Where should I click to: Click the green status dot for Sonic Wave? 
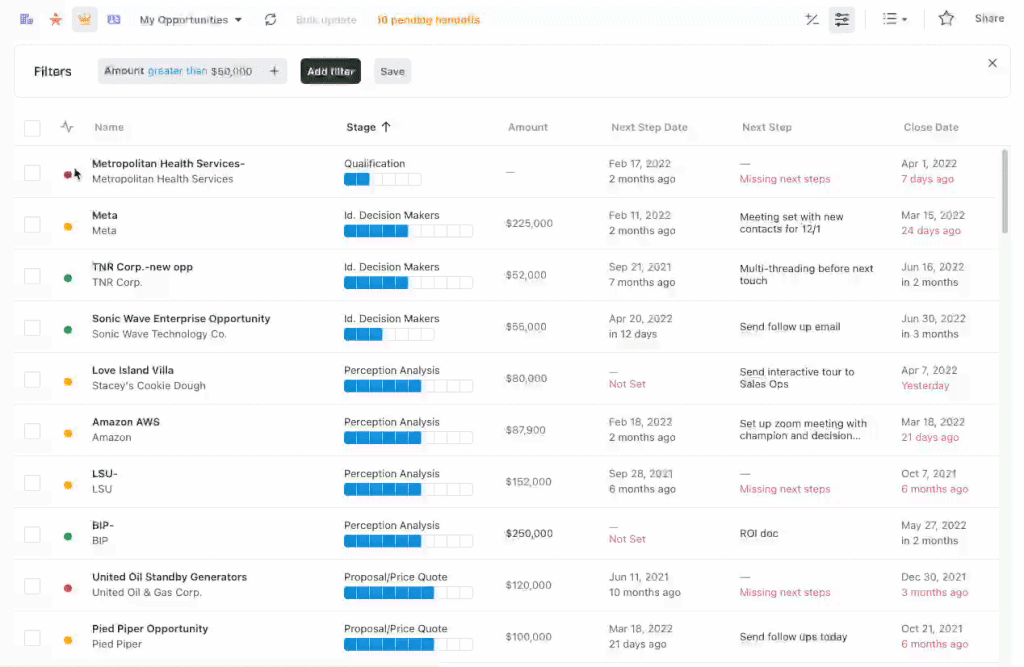pyautogui.click(x=68, y=330)
